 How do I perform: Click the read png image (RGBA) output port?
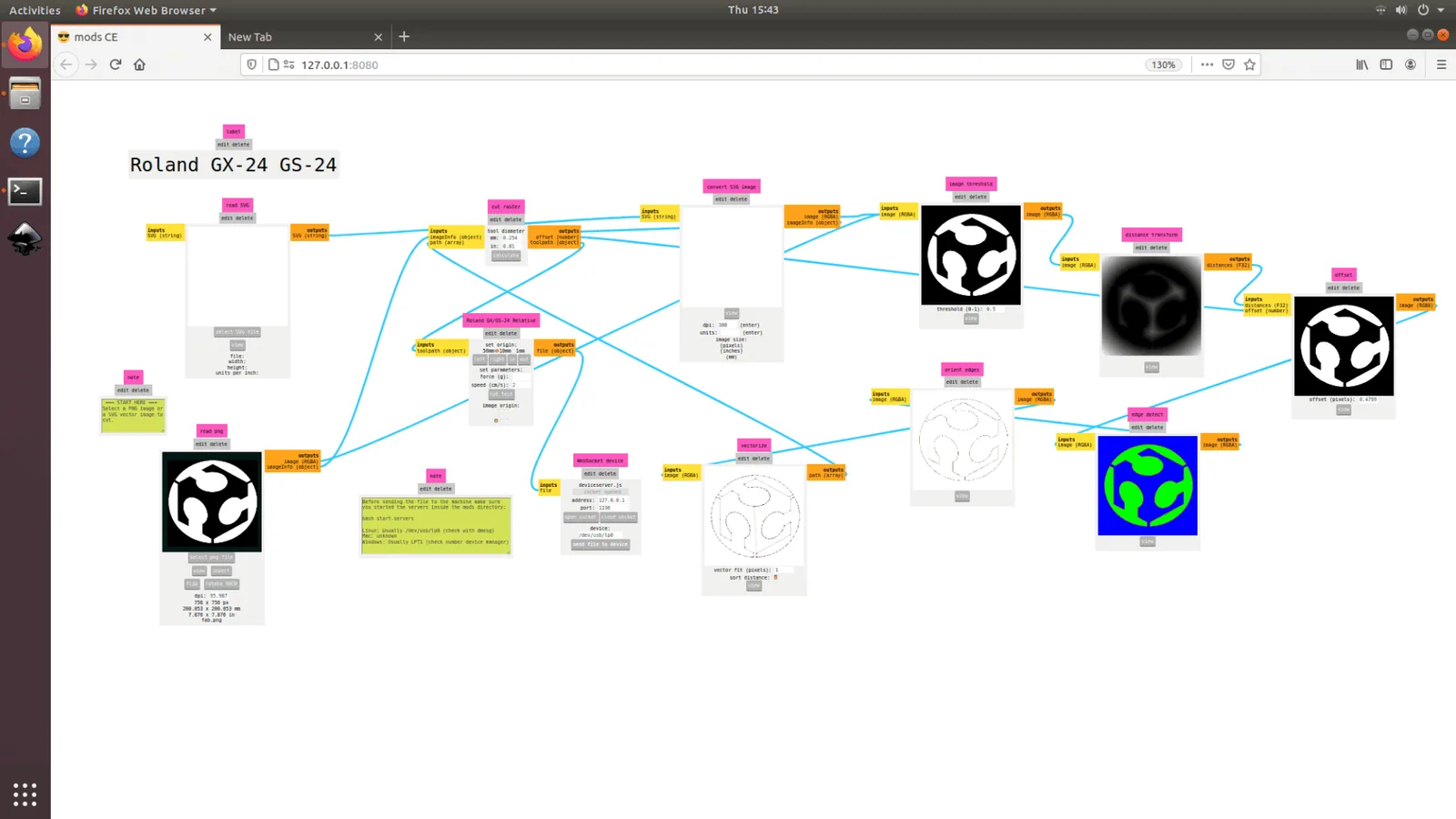pos(302,461)
